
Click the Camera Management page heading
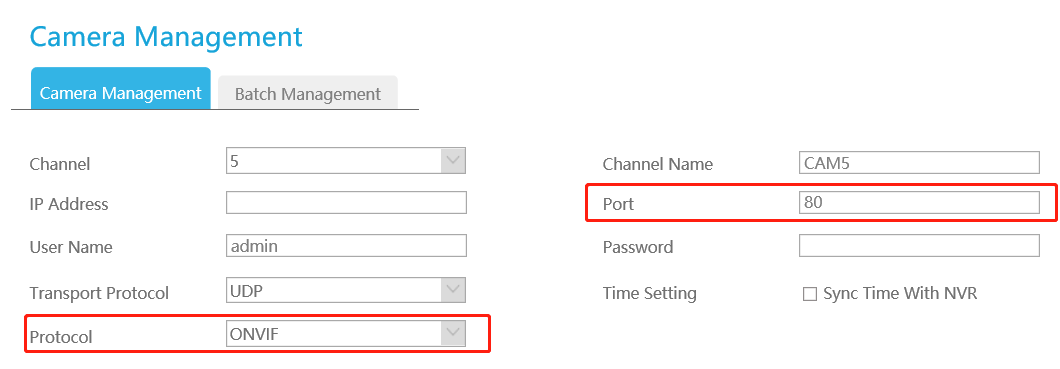[166, 36]
